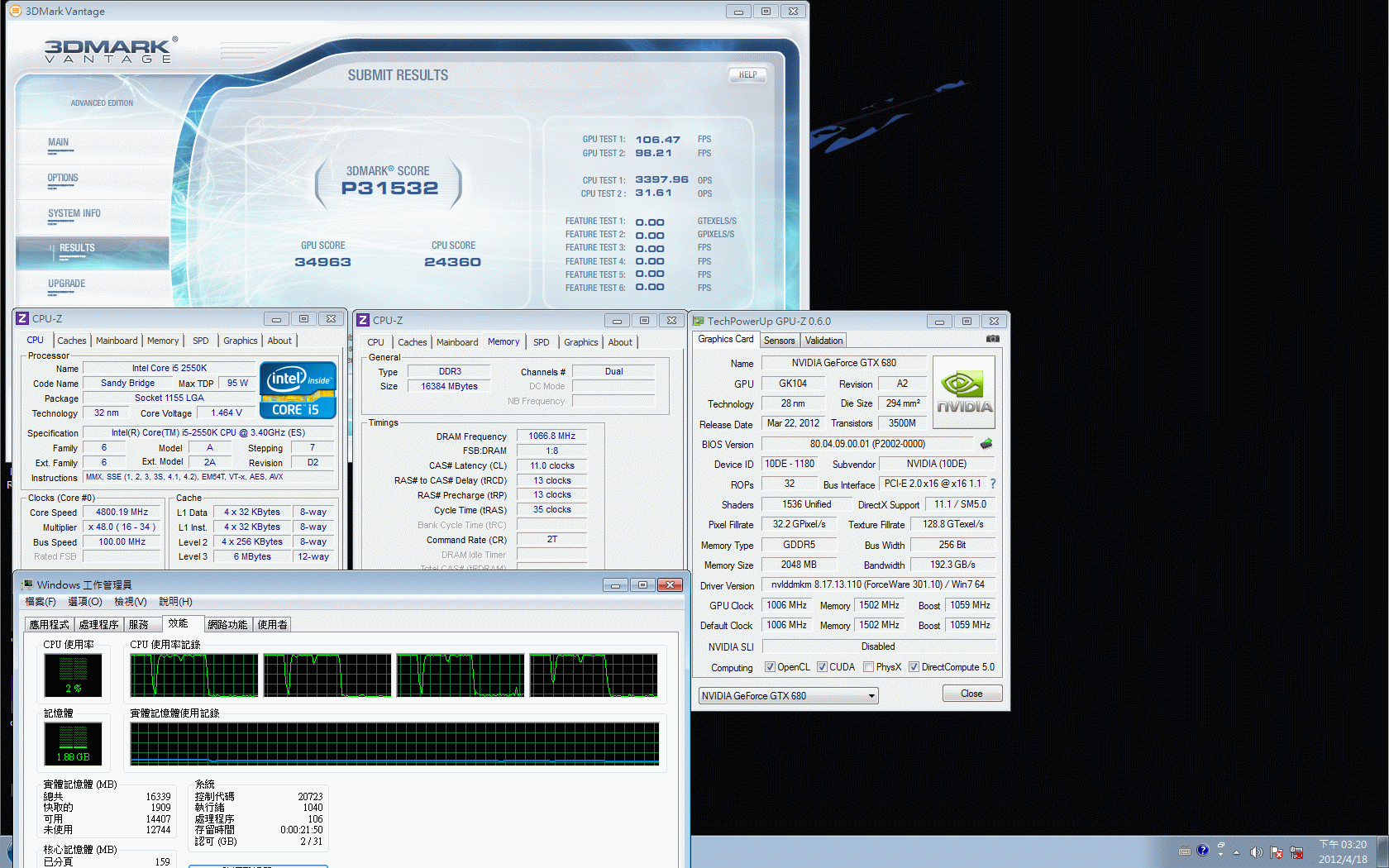Switch to 使用者 tab in Task Manager
The height and width of the screenshot is (868, 1389).
point(272,625)
